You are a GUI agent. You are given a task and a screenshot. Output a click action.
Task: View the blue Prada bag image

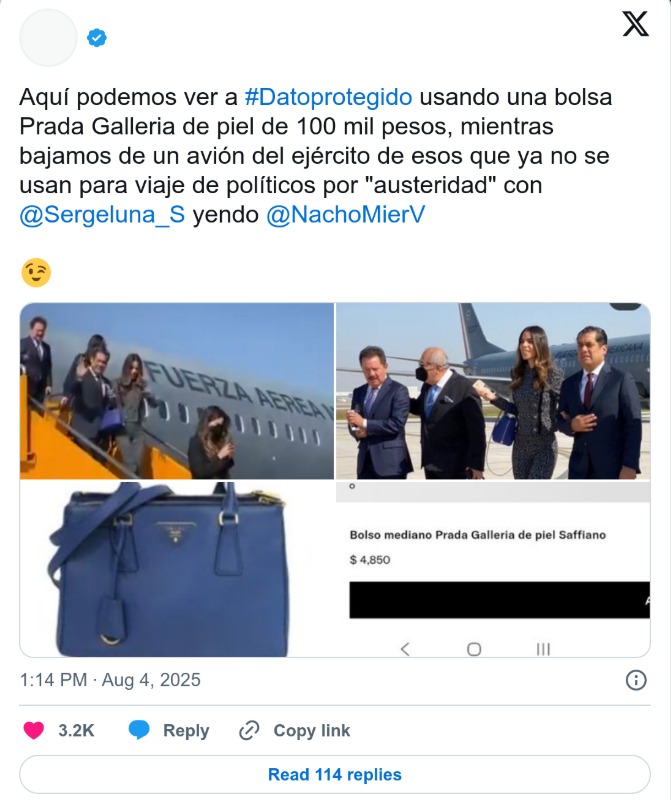(177, 569)
